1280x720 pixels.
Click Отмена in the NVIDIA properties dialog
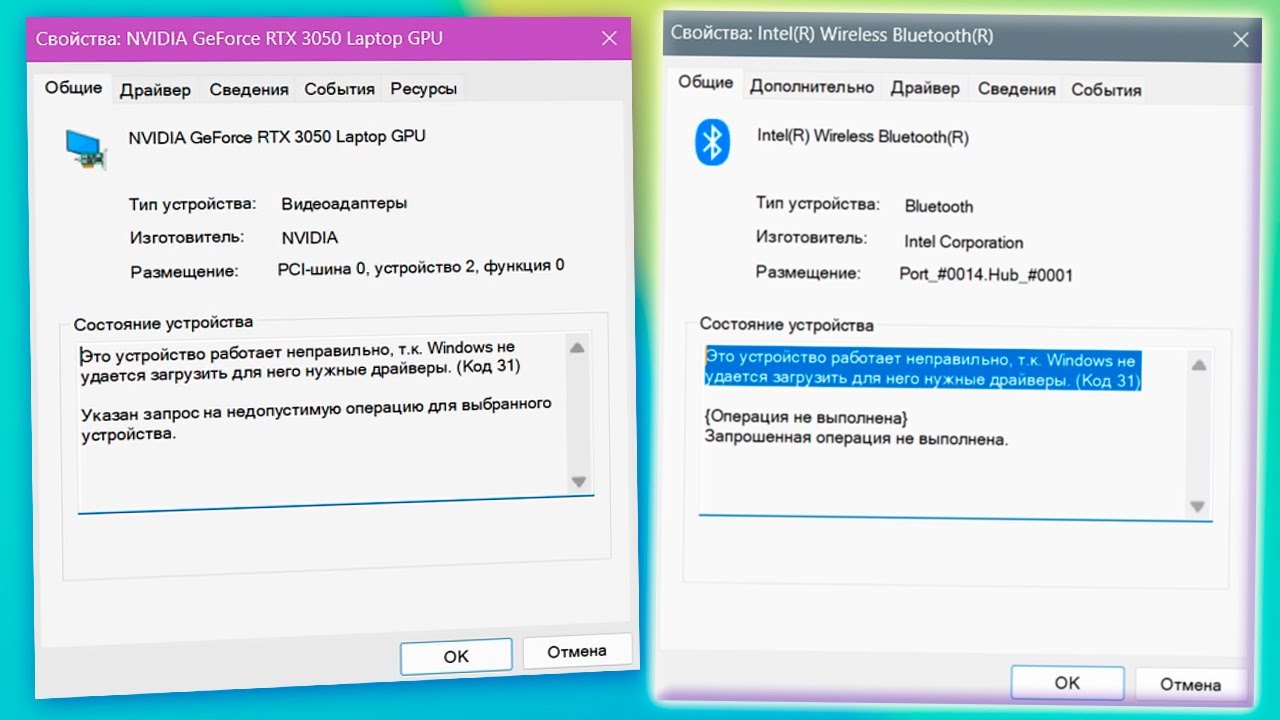(x=577, y=652)
